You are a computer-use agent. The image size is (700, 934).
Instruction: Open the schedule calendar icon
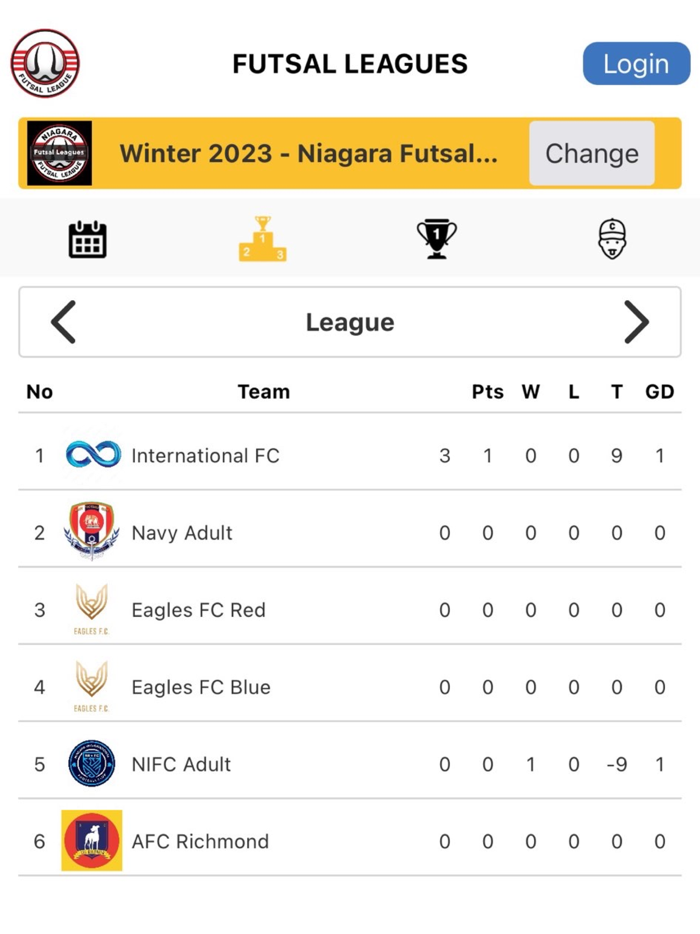[x=87, y=237]
